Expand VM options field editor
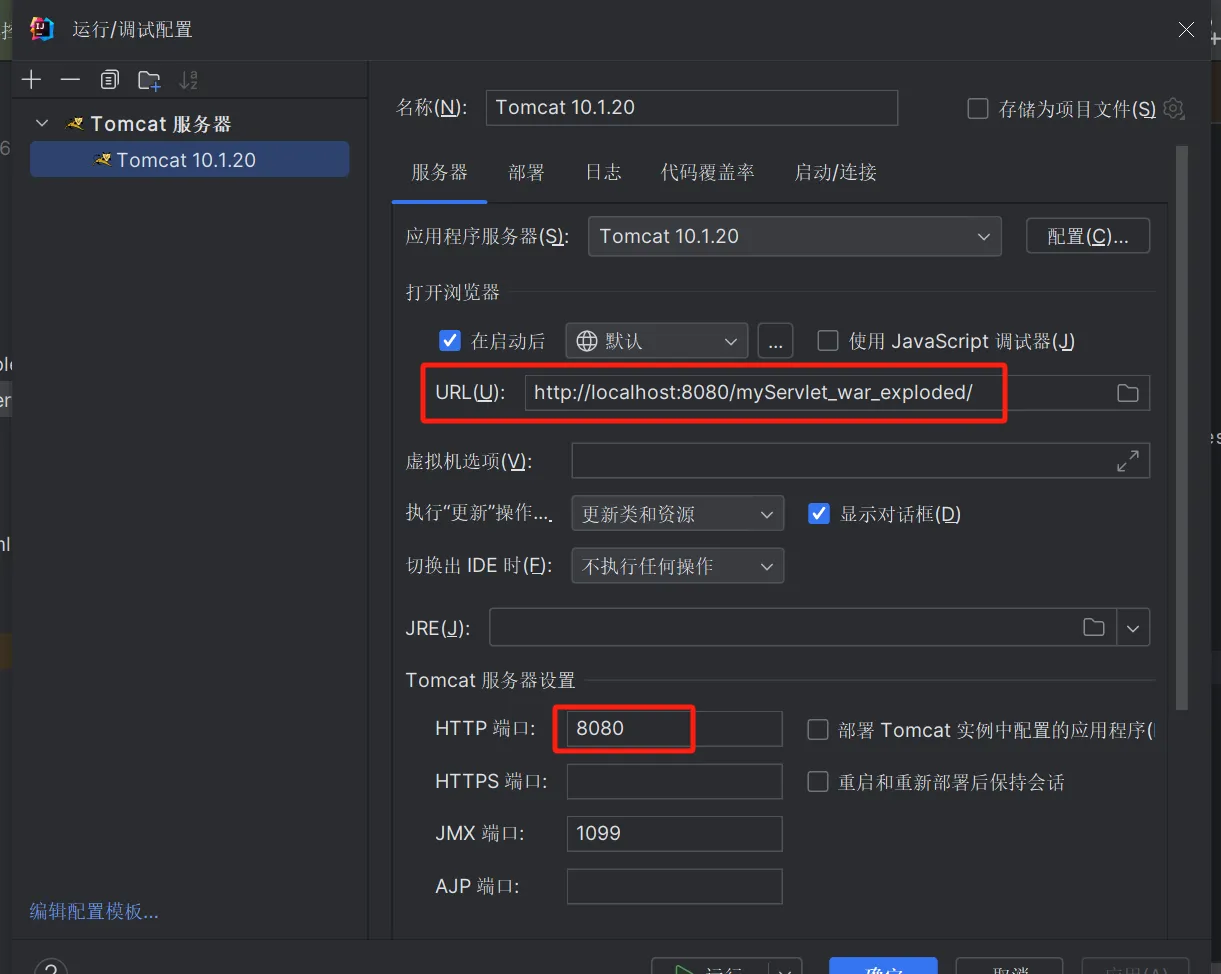 click(1127, 461)
